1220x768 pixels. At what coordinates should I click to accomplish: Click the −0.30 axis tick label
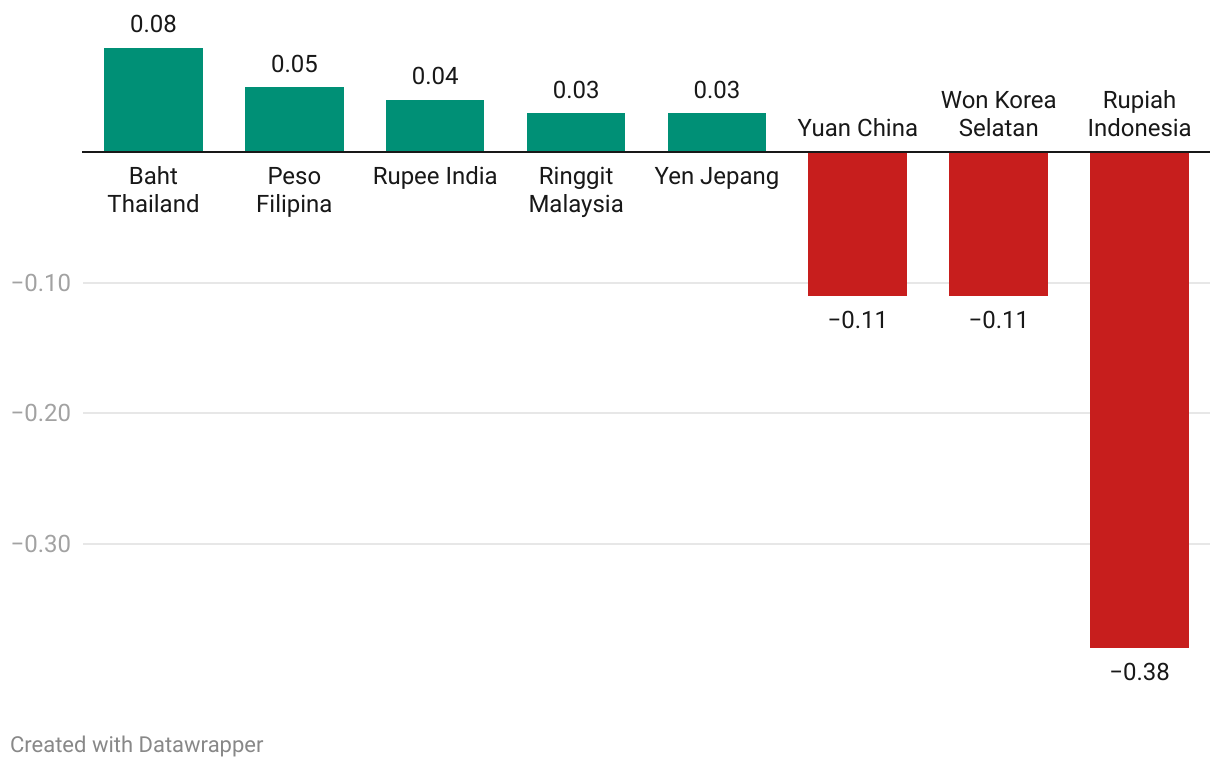[41, 544]
